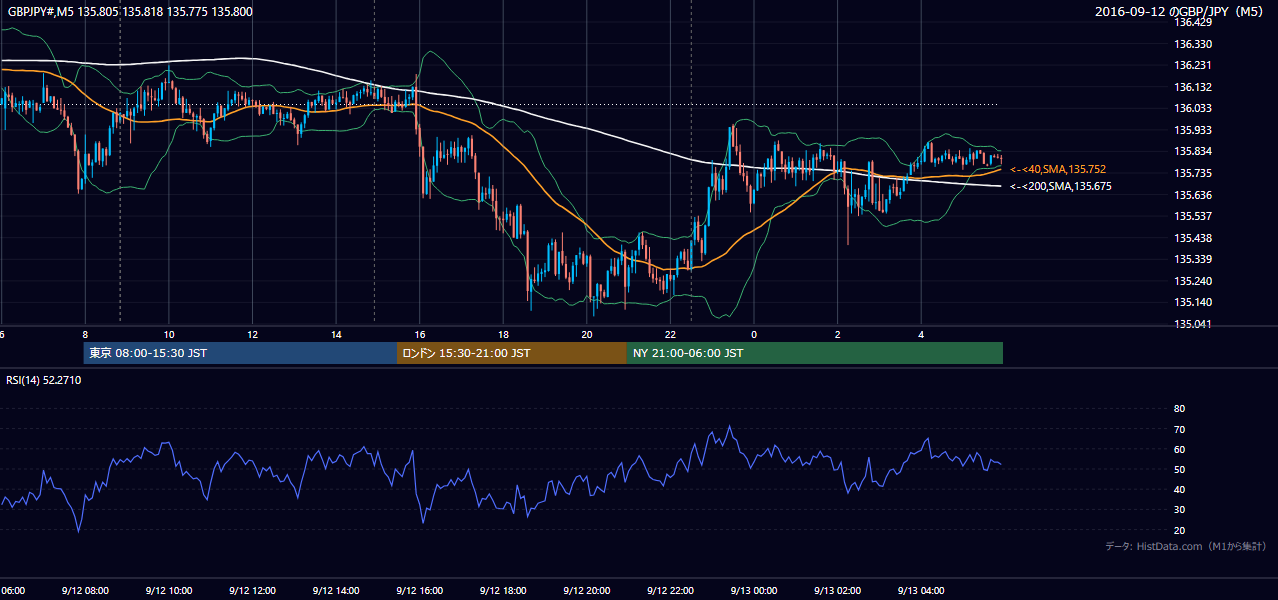Click the 9/12 14:00 timestamp on the bottom axis
Viewport: 1278px width, 600px height.
tap(335, 590)
